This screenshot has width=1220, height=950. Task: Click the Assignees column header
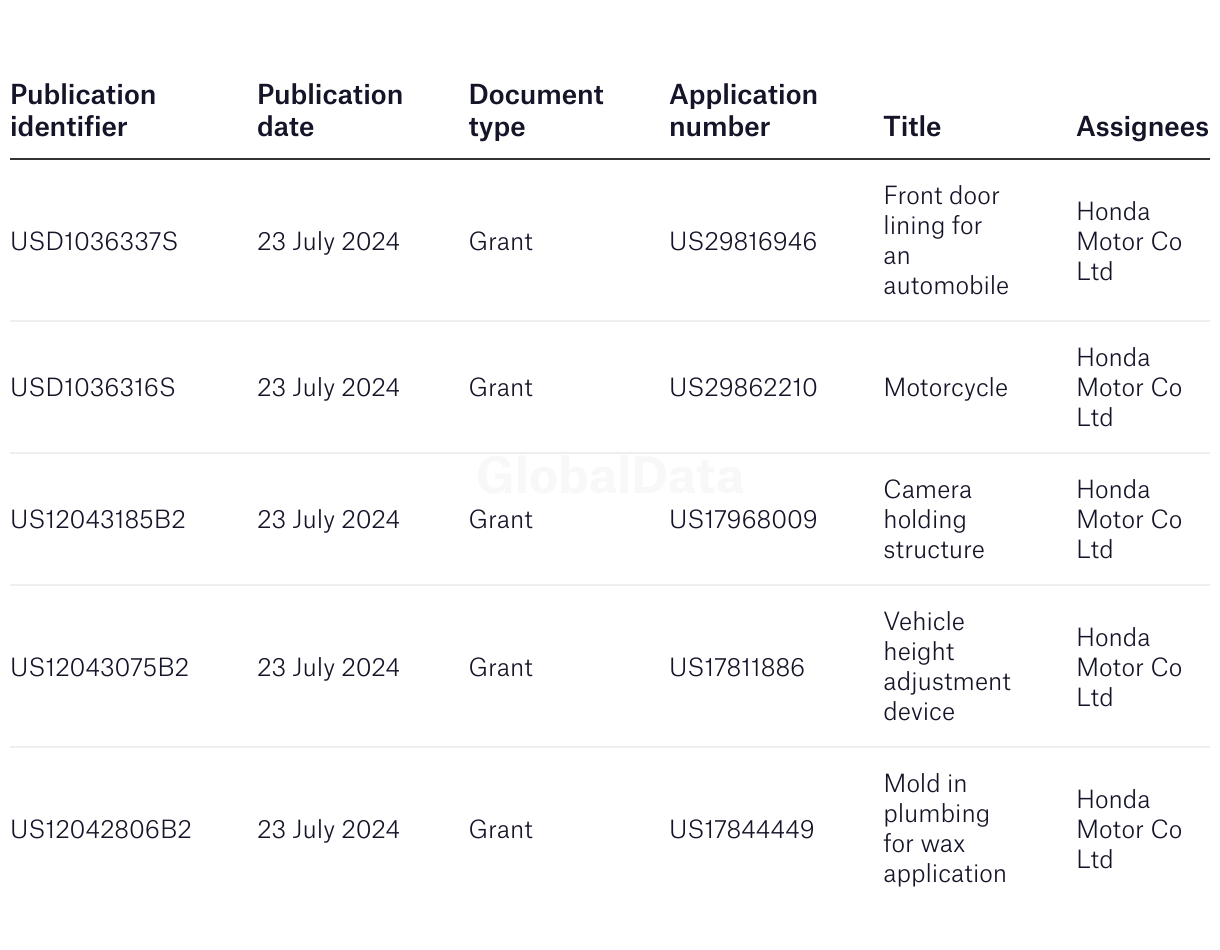(x=1142, y=127)
